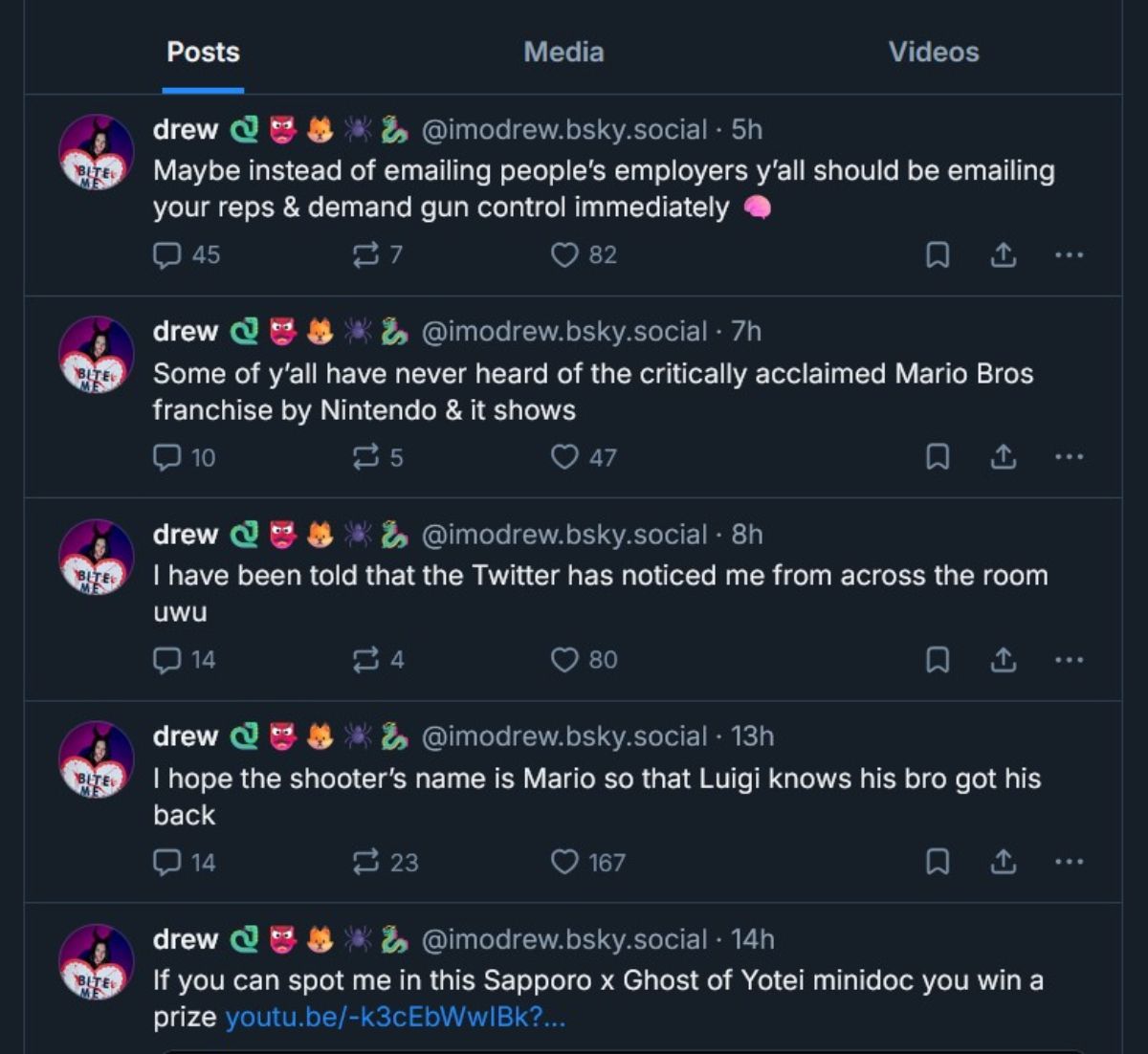Switch to the Videos tab
The width and height of the screenshot is (1148, 1054).
(934, 52)
